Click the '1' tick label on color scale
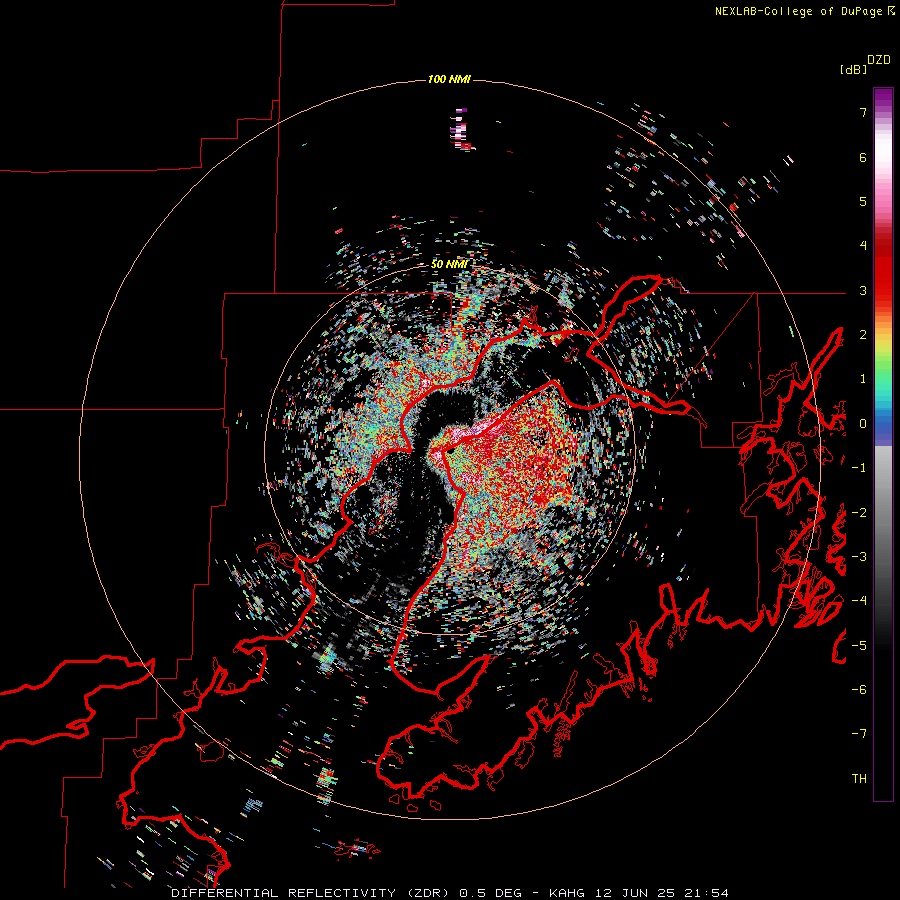 point(863,379)
